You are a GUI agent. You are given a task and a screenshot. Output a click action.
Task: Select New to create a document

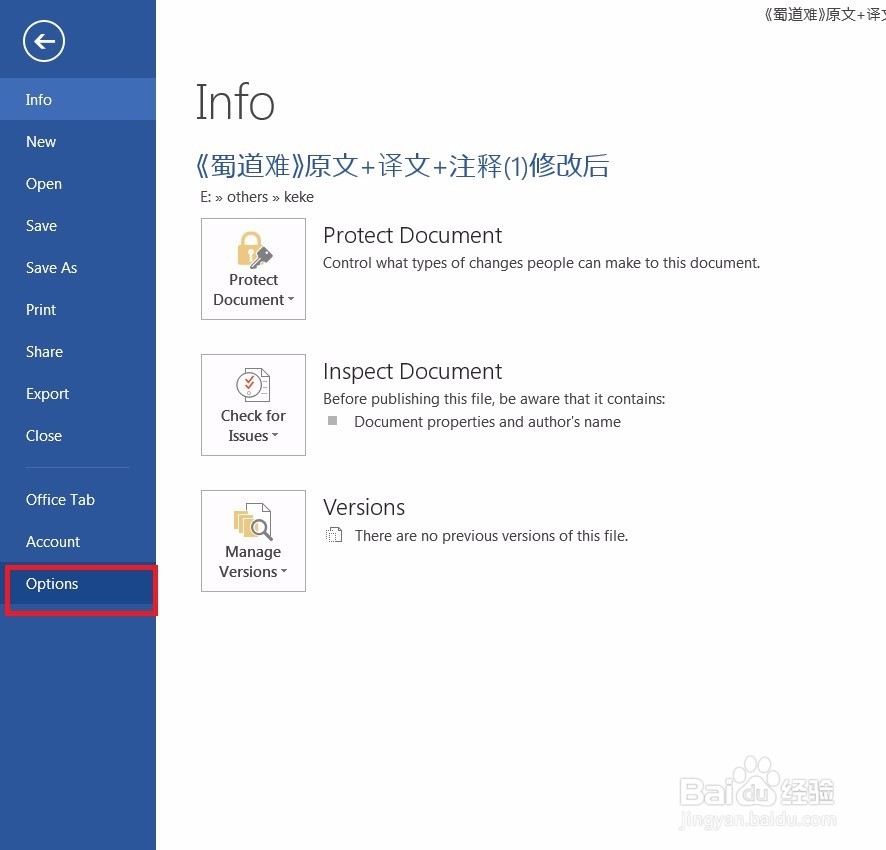40,141
